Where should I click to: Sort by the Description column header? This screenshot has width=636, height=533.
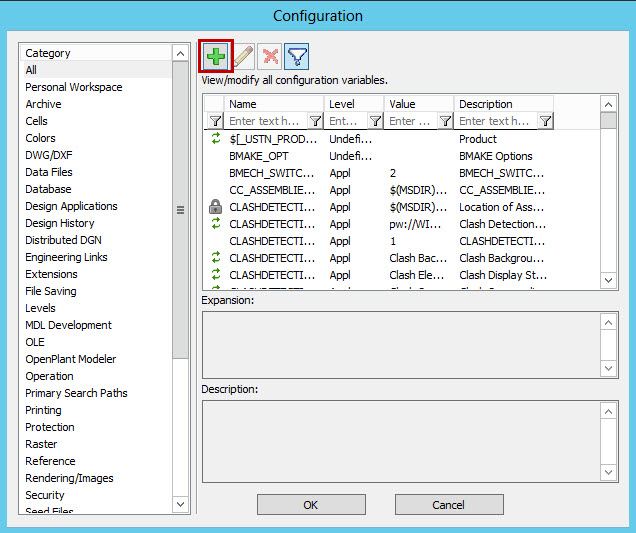[x=504, y=104]
